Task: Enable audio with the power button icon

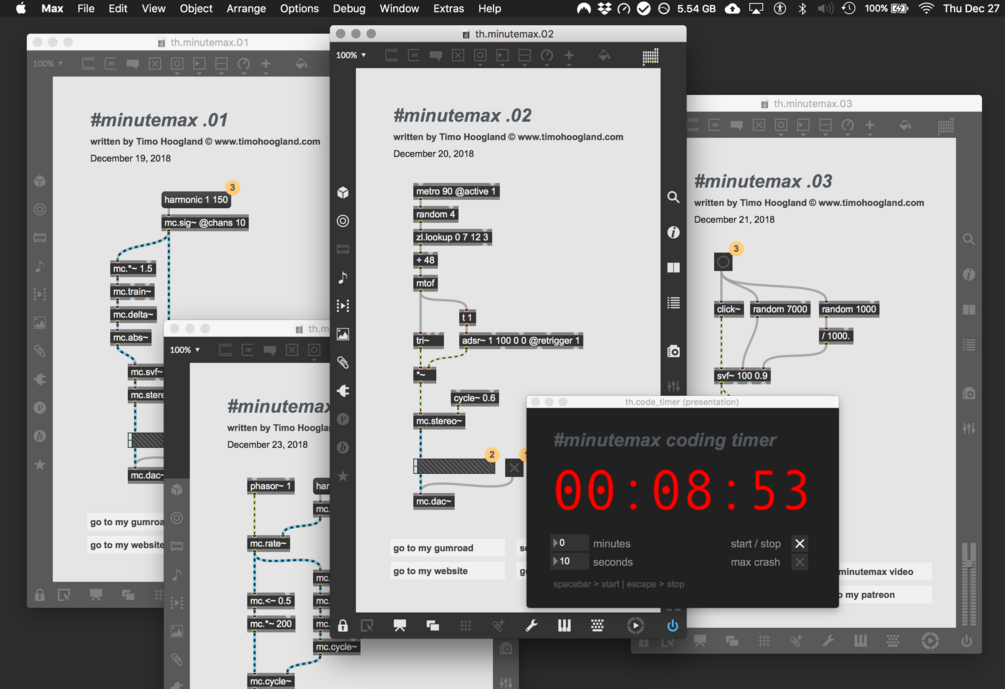Action: point(672,625)
